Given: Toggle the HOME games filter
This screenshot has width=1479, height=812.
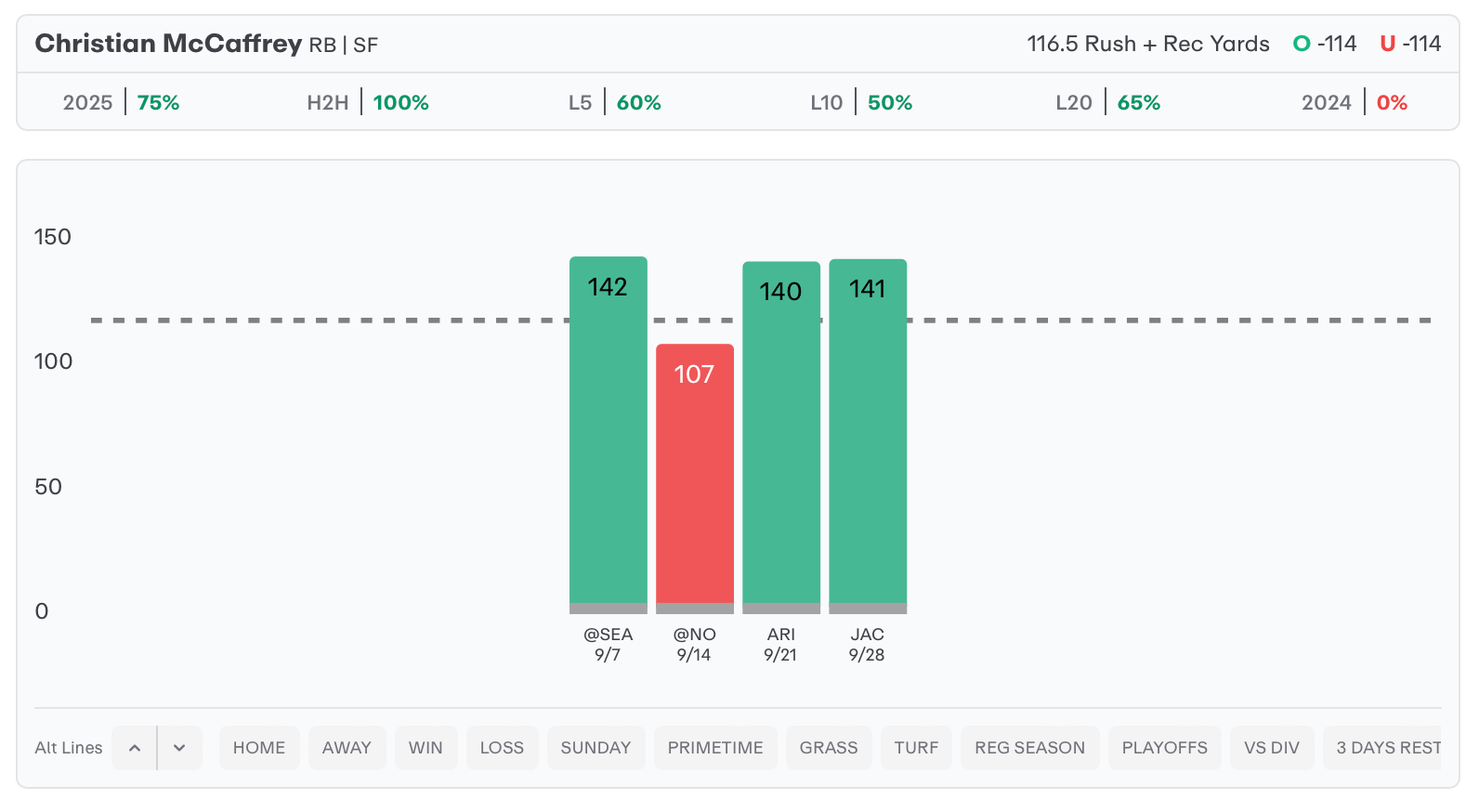Looking at the screenshot, I should pyautogui.click(x=259, y=748).
